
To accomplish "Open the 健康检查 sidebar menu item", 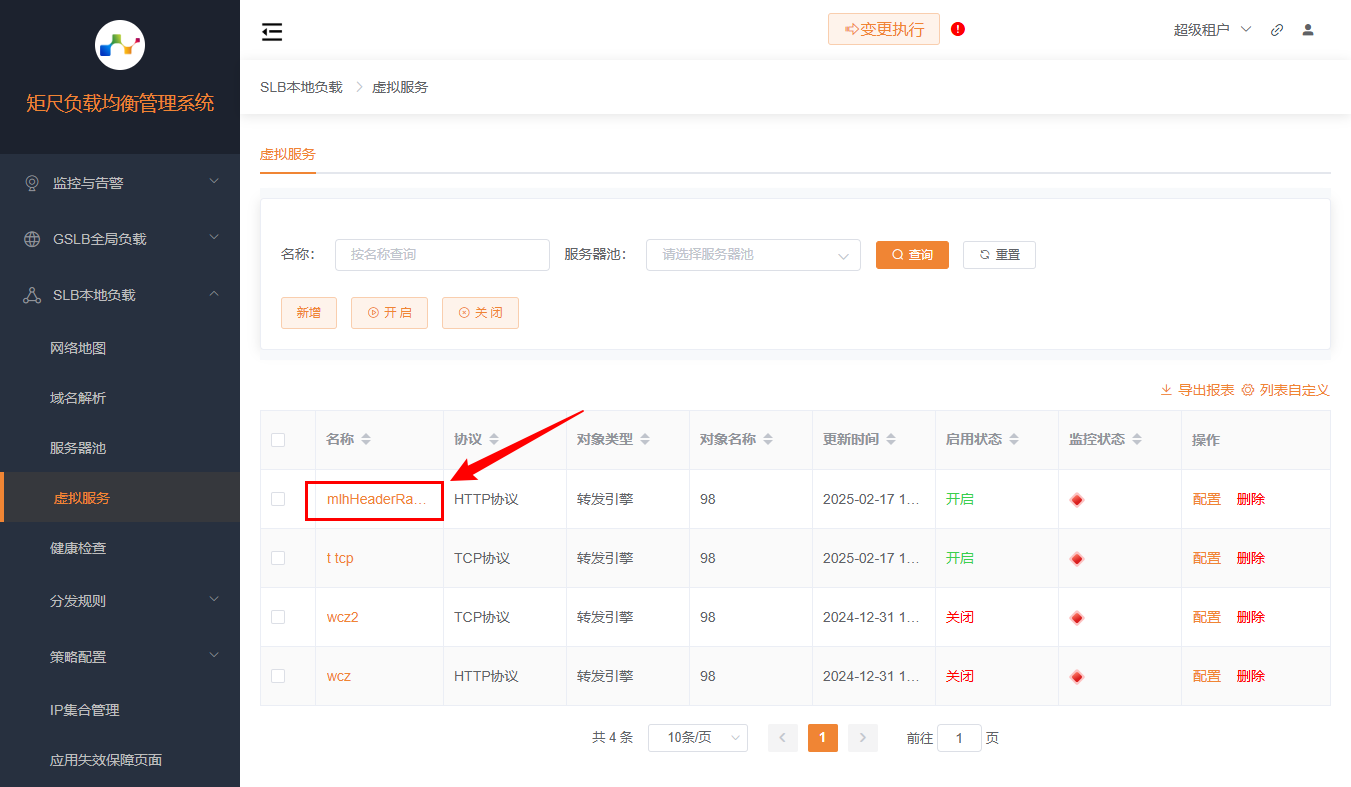I will 78,548.
